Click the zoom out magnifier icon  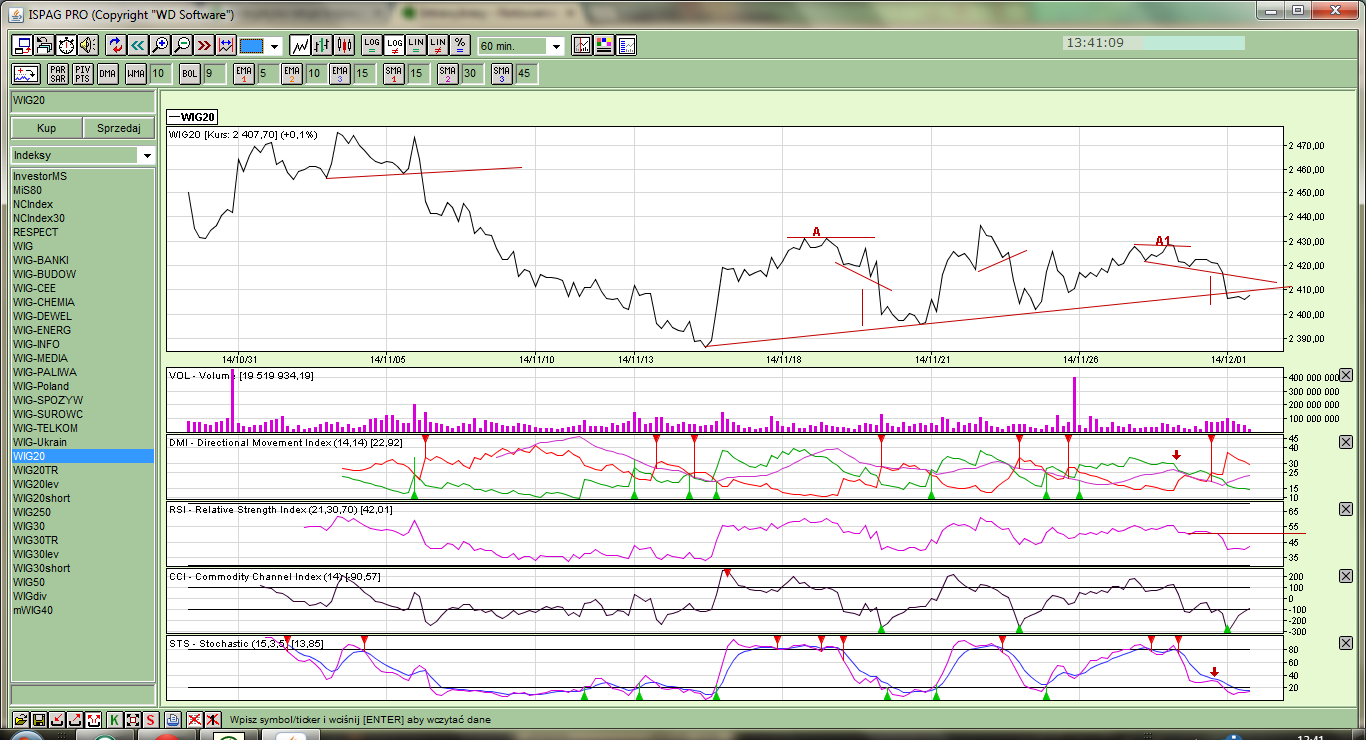[x=182, y=45]
